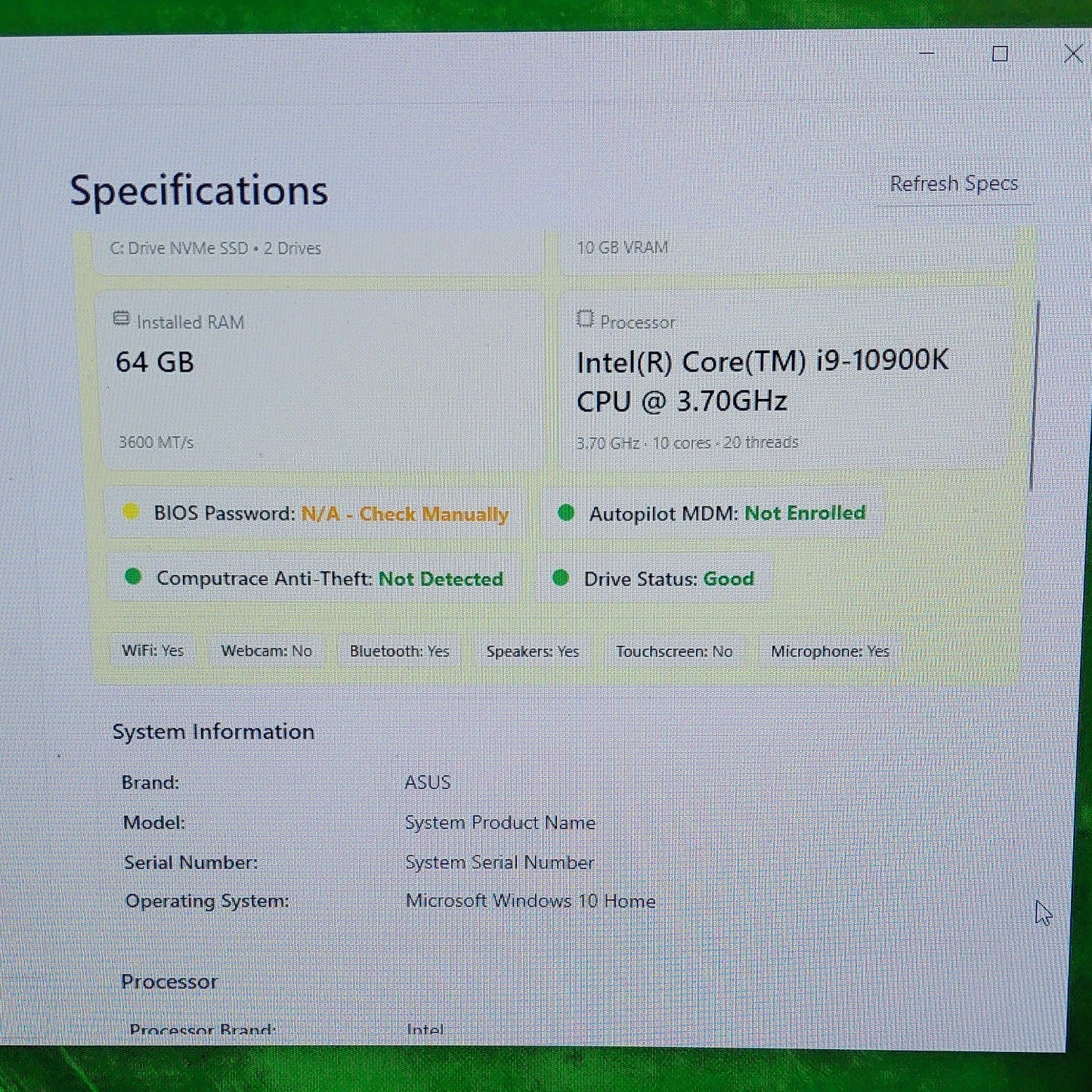Click the Speakers: Yes chip

pos(533,651)
